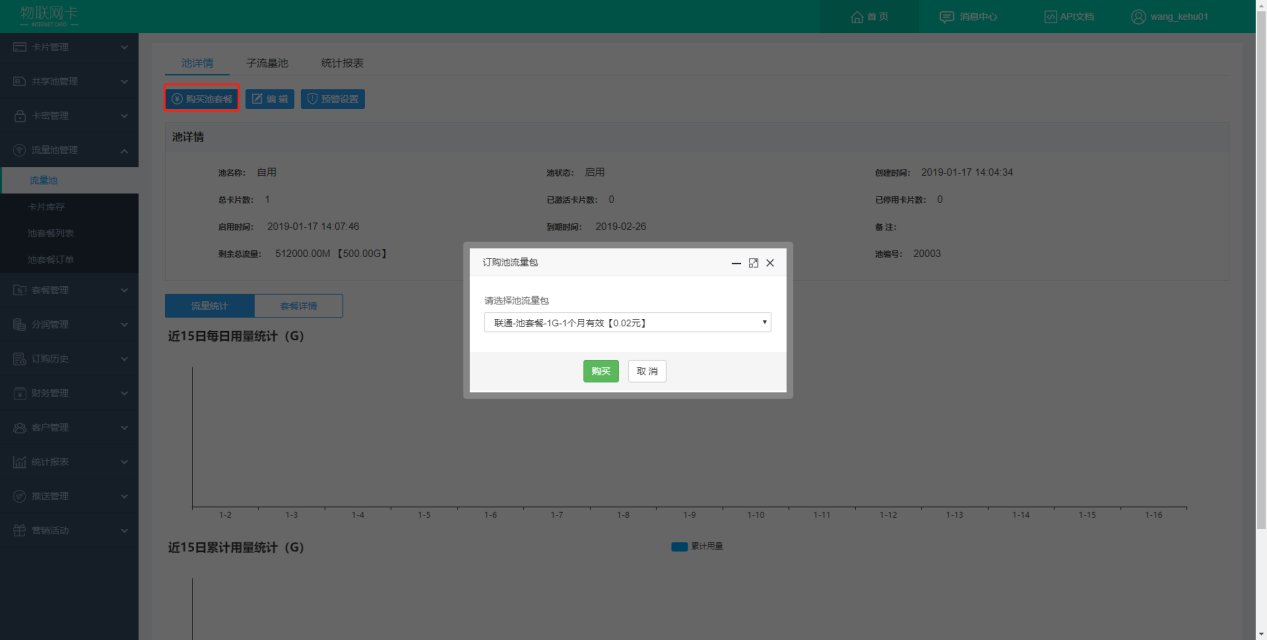Maximize the 订购池流量包 dialog
This screenshot has width=1267, height=640.
click(x=753, y=263)
